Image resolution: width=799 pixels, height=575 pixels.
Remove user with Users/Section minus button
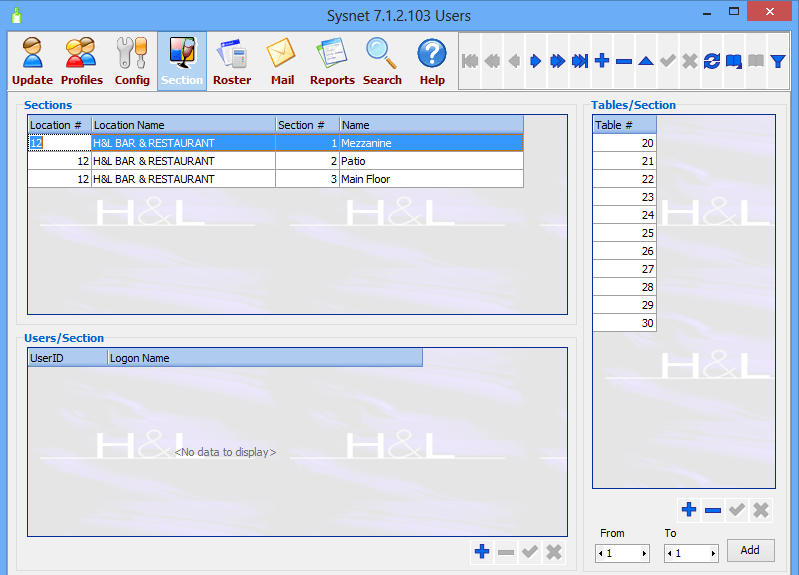[505, 552]
